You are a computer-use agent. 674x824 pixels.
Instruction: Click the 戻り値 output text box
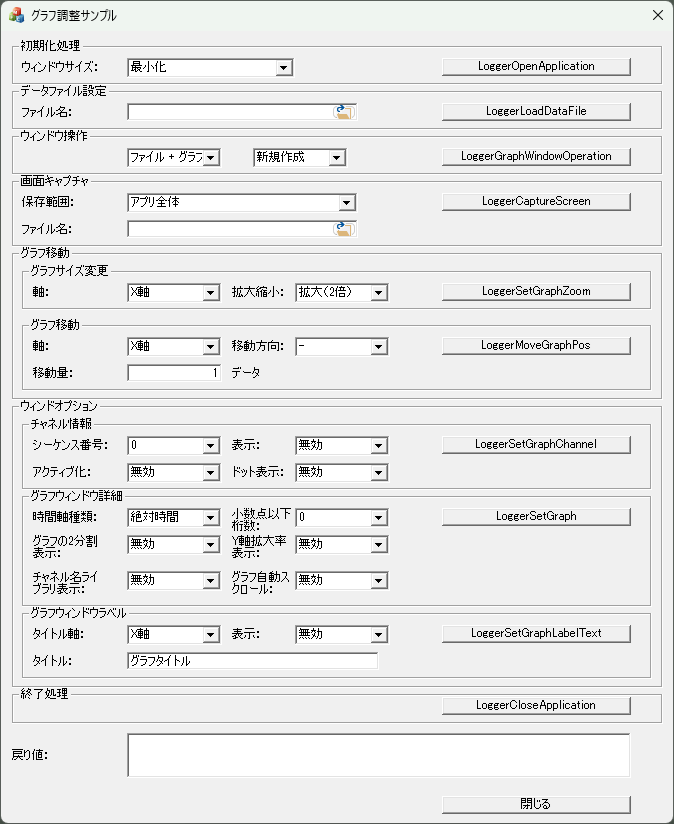378,755
